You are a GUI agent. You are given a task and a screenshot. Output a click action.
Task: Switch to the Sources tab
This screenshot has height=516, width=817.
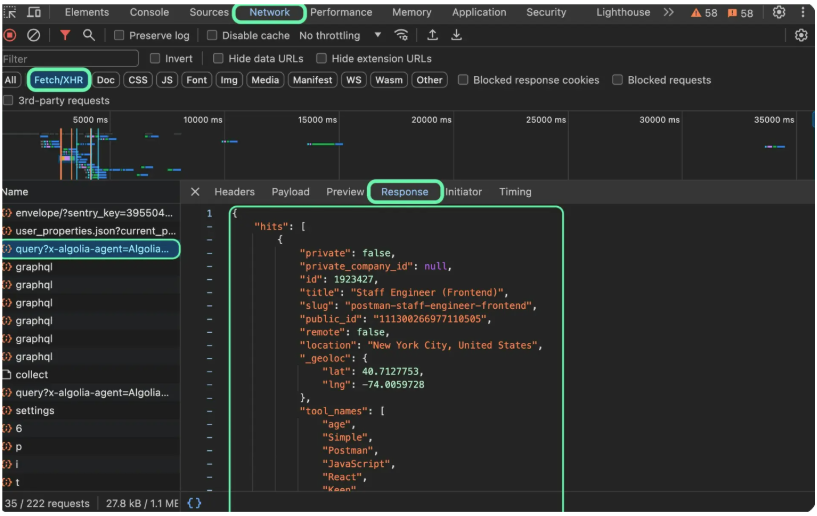point(209,12)
